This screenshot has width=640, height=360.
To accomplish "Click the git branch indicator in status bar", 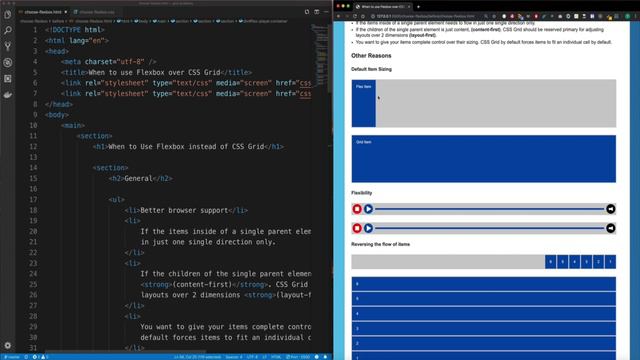I will [12, 357].
